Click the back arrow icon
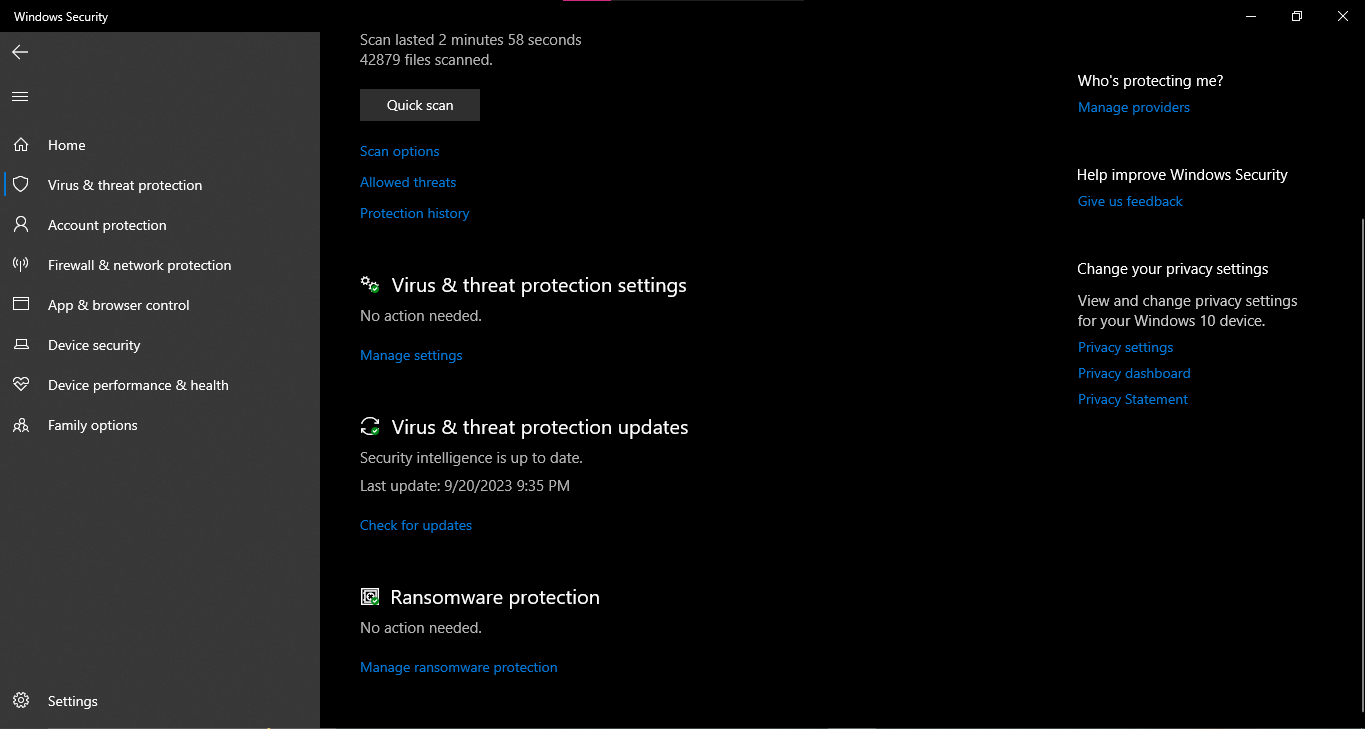 click(20, 52)
